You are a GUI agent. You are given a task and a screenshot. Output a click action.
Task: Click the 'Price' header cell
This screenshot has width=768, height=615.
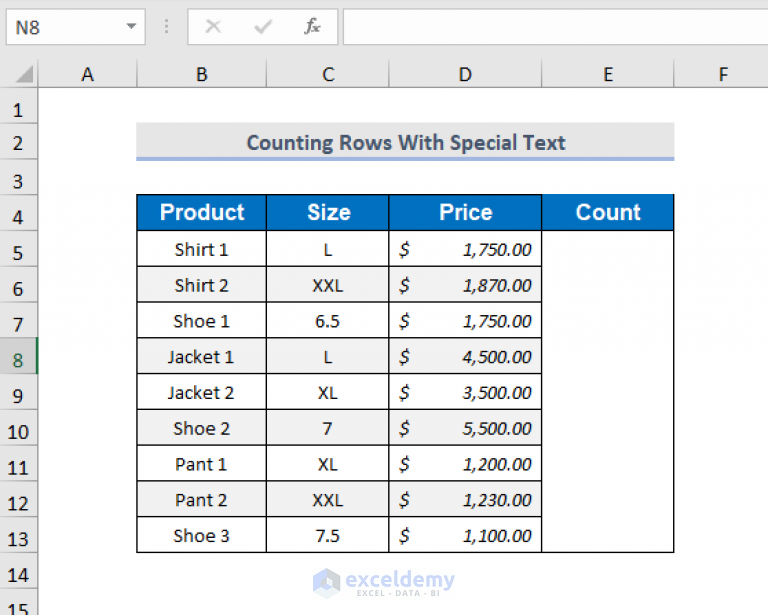(465, 213)
